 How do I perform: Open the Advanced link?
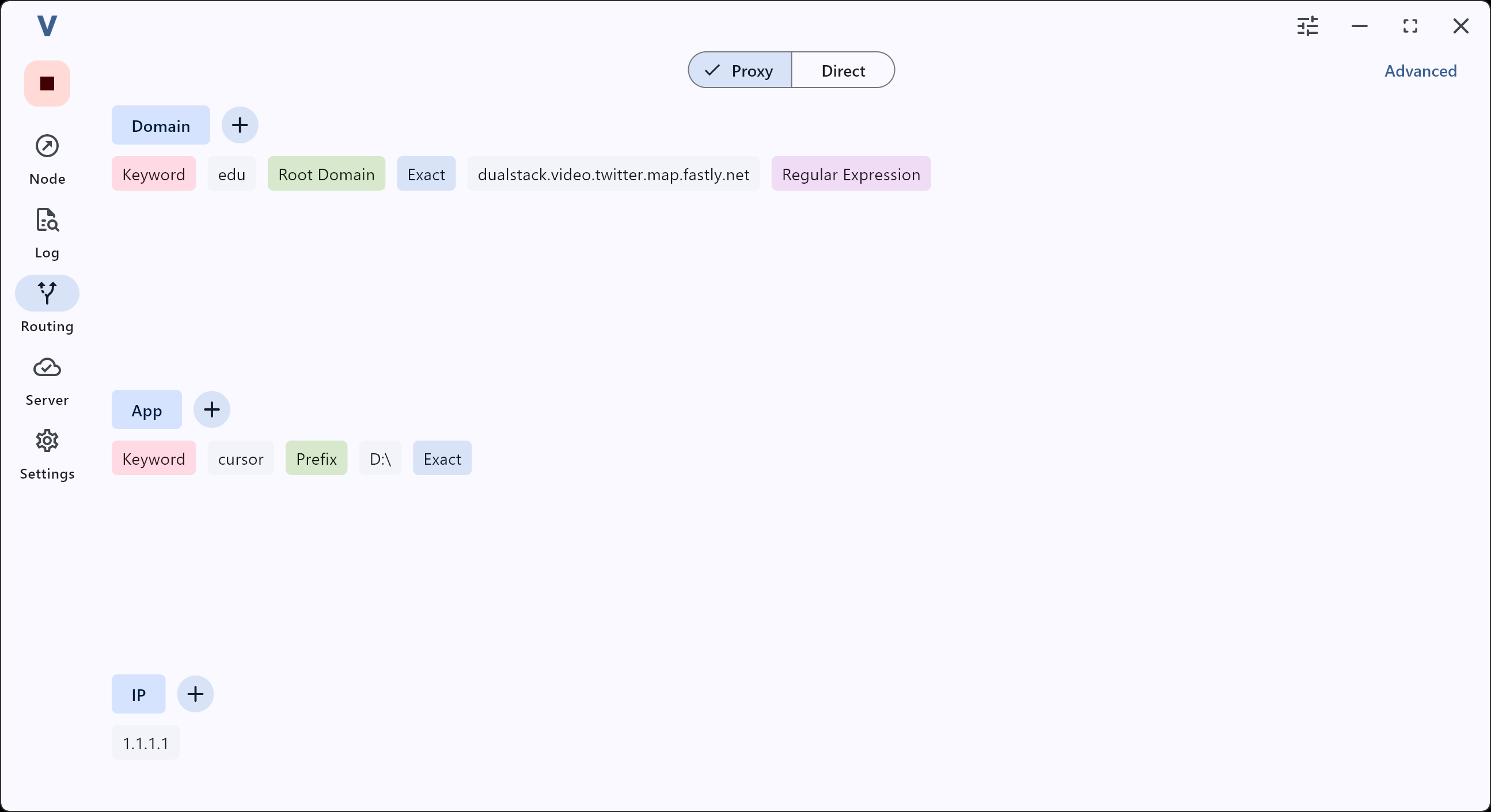coord(1420,71)
